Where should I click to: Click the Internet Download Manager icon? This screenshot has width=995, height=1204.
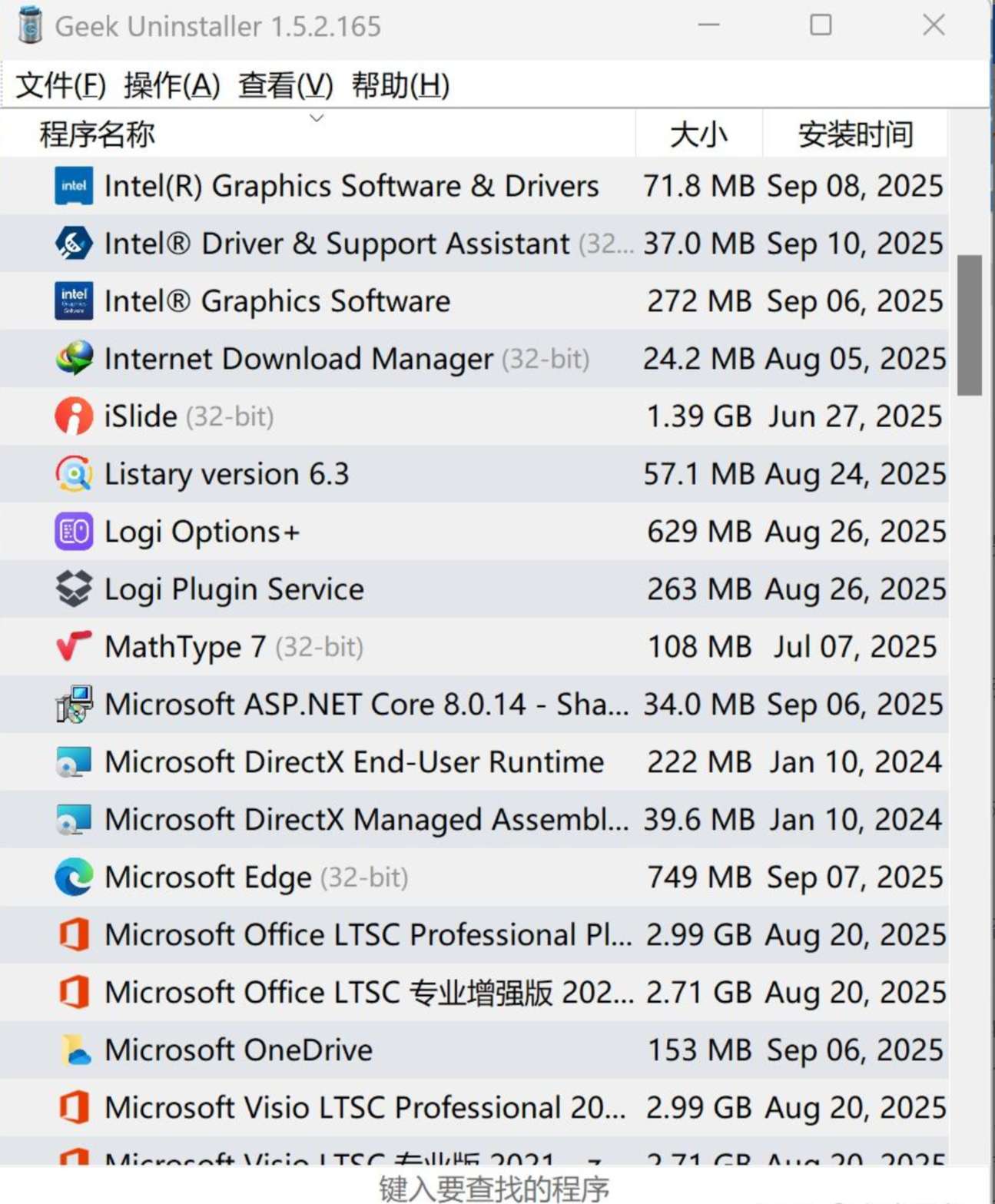pyautogui.click(x=74, y=359)
